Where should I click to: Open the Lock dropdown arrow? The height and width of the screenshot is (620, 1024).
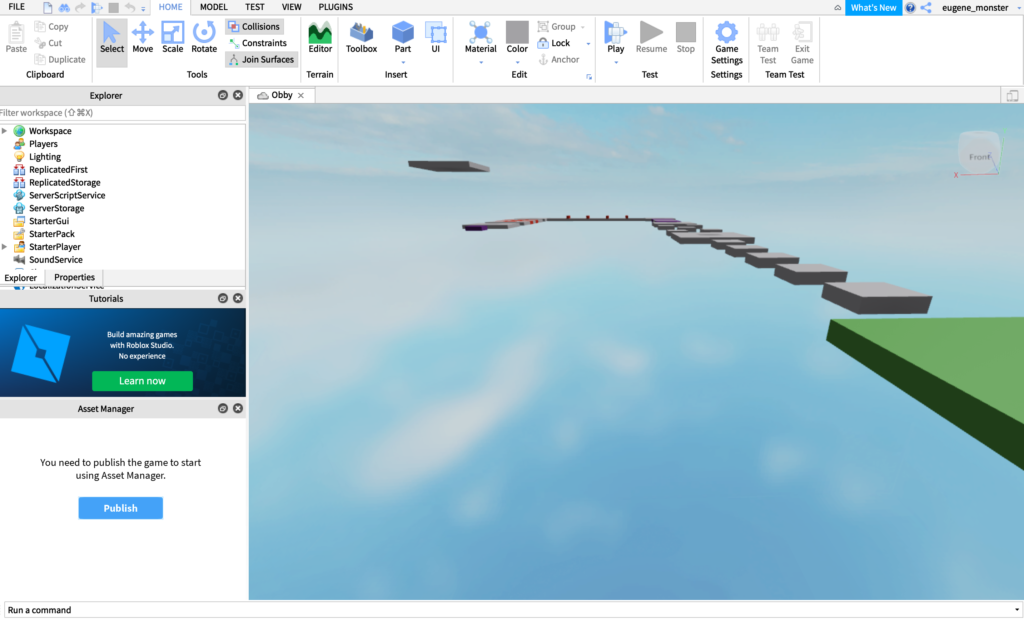pyautogui.click(x=588, y=44)
